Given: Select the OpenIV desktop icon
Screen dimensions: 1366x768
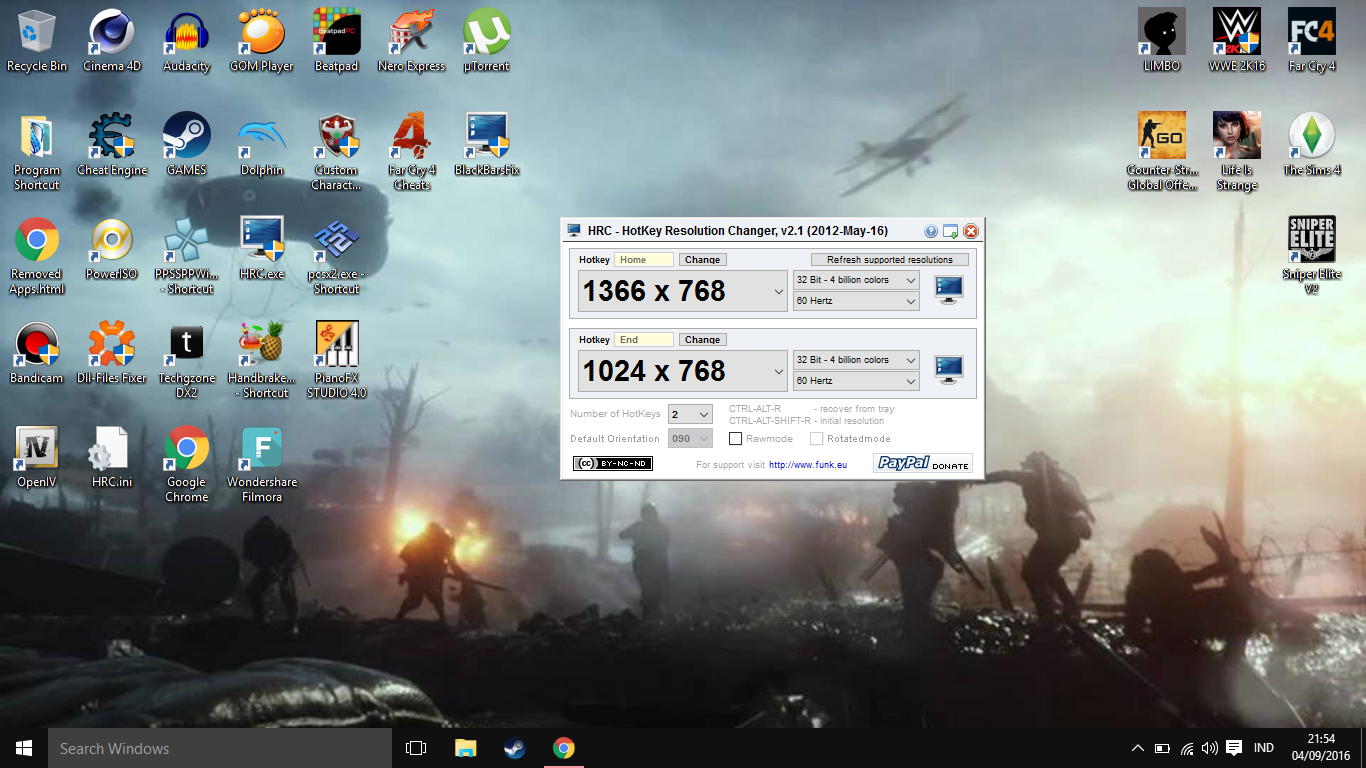Looking at the screenshot, I should (37, 457).
